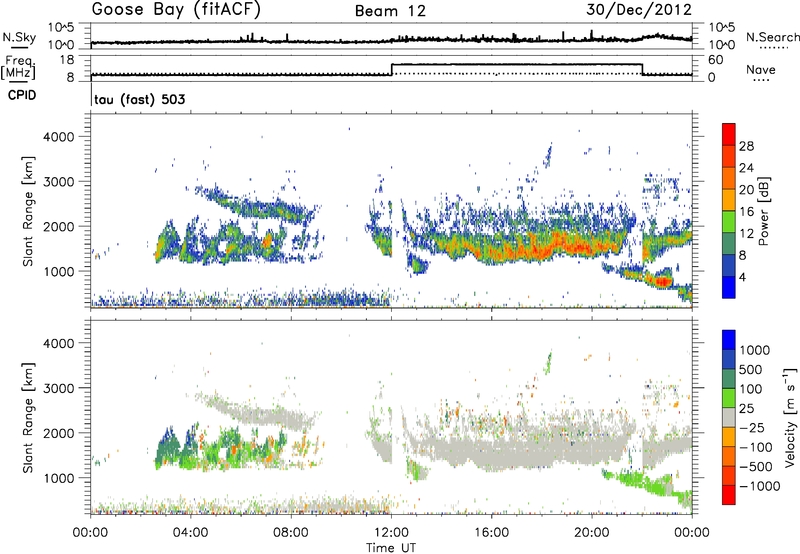Click the red top segment of Power colorbar
This screenshot has height=554, width=800.
[x=729, y=134]
